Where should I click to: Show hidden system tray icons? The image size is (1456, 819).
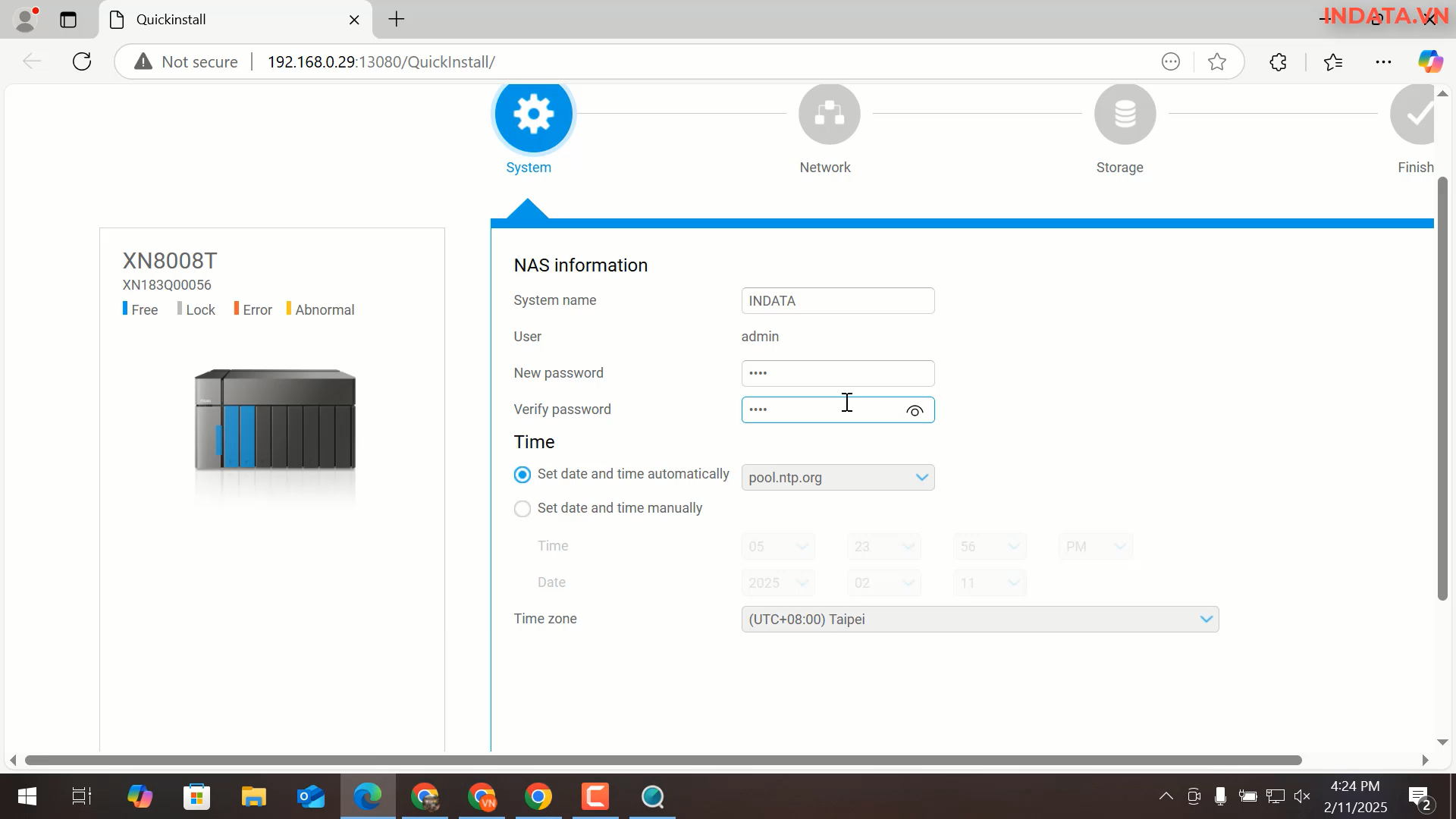(1166, 796)
